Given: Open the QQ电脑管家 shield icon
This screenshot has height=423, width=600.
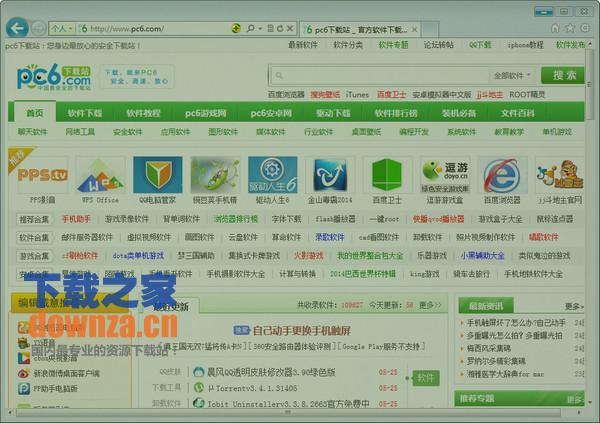Looking at the screenshot, I should coord(158,175).
